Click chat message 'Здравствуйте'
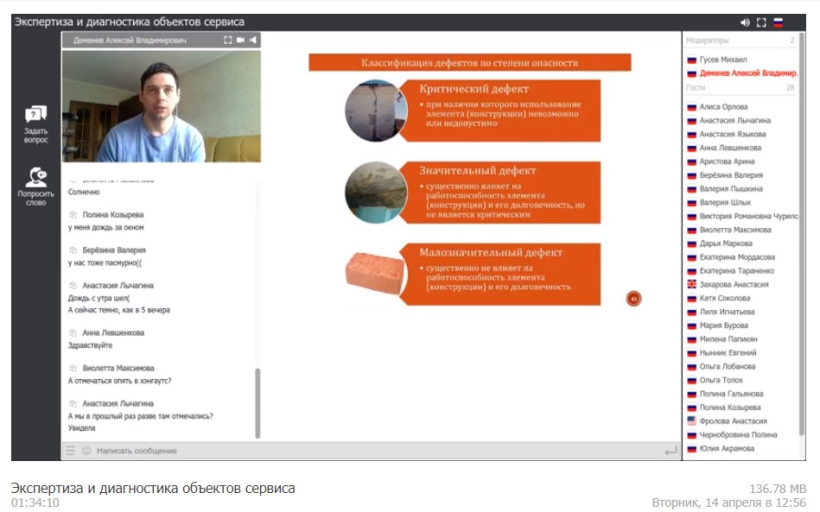The width and height of the screenshot is (820, 512). point(90,345)
